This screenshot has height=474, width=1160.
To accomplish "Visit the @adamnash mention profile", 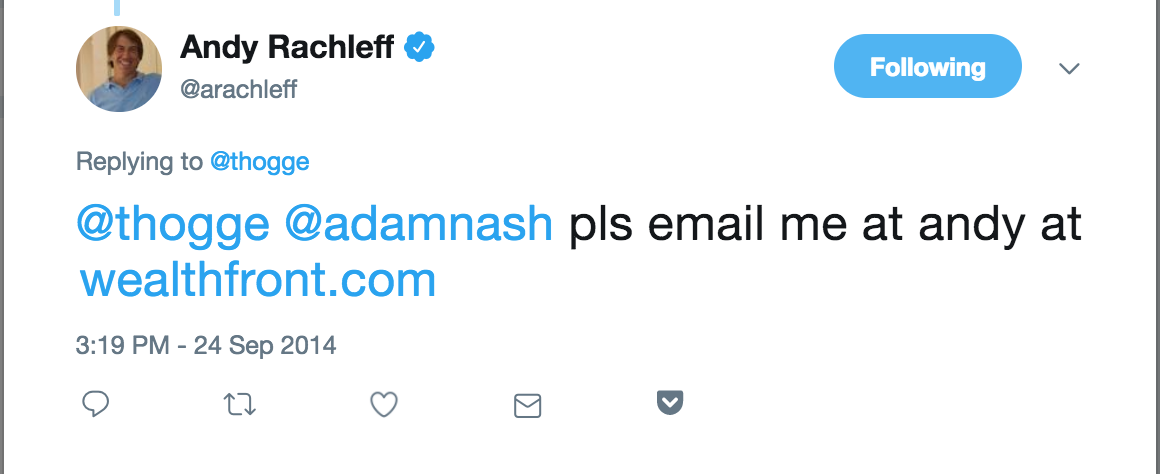I will click(x=419, y=225).
